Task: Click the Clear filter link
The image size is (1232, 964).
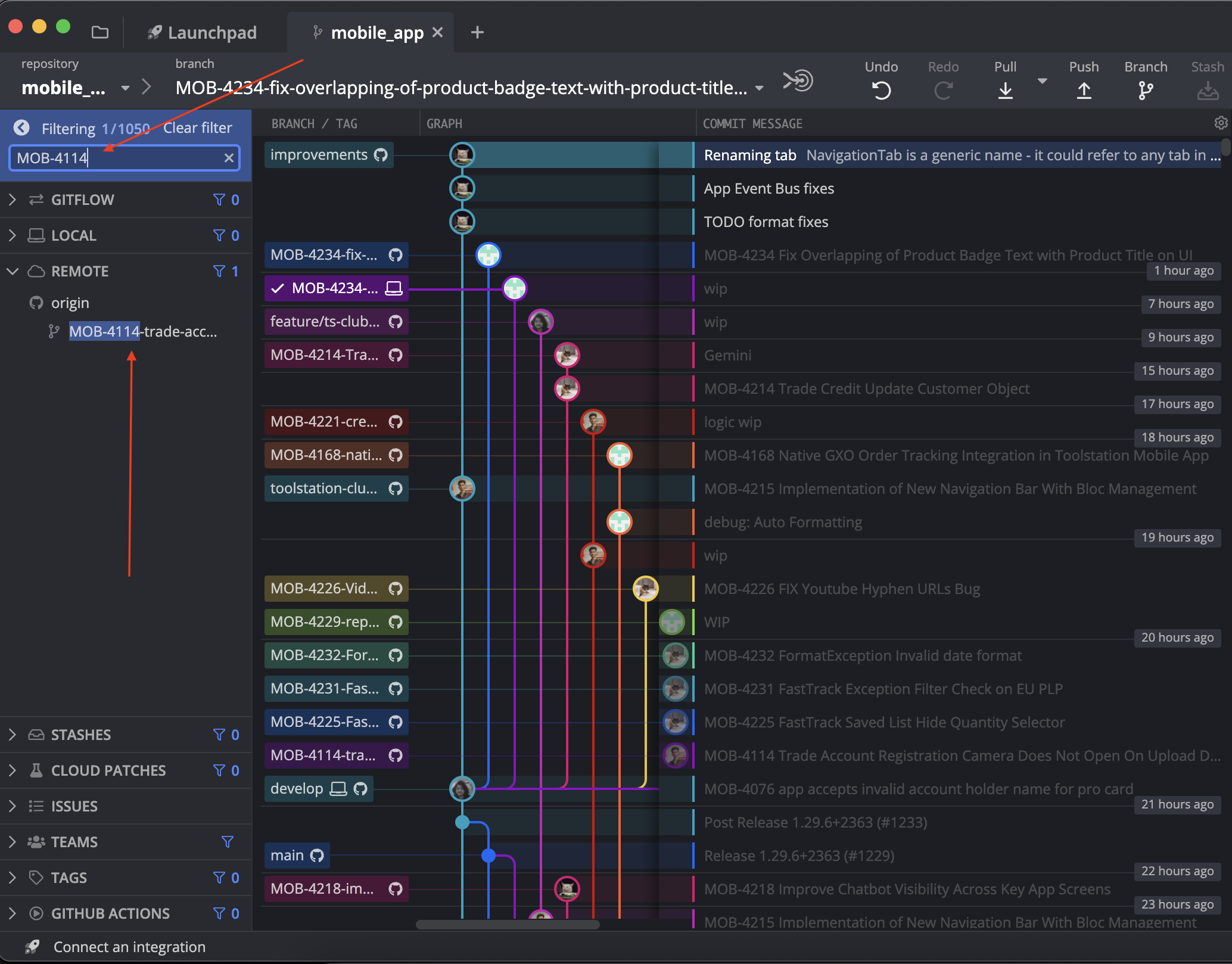Action: pos(197,128)
